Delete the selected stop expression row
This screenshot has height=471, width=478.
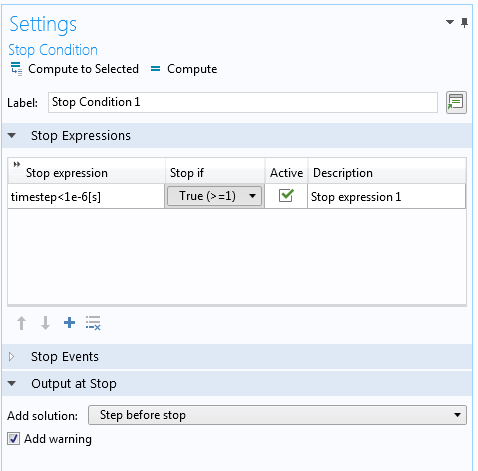coord(93,323)
